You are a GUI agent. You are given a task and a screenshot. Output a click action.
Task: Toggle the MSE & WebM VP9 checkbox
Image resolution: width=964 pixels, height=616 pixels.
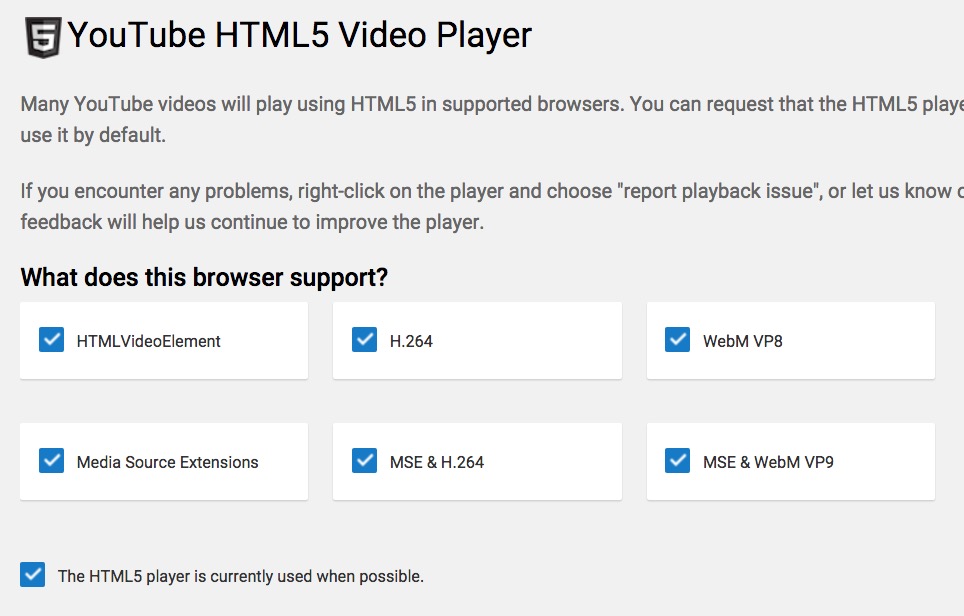pyautogui.click(x=677, y=461)
